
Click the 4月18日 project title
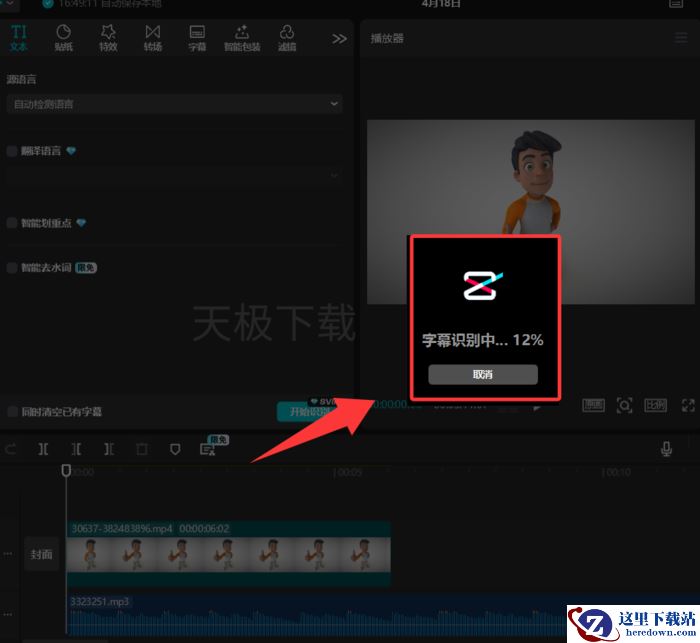[x=441, y=4]
